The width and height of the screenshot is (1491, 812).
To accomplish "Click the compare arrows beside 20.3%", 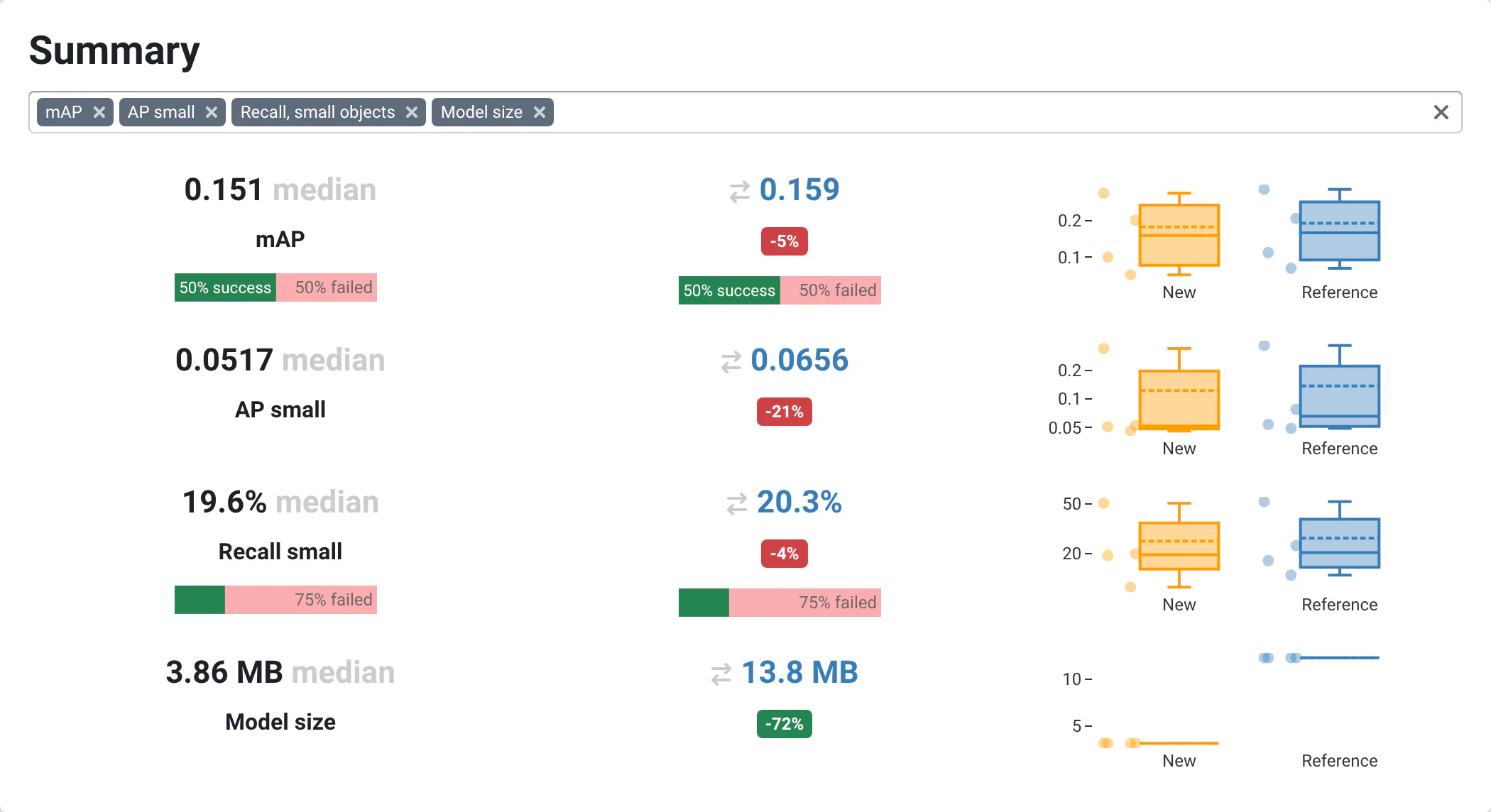I will [736, 503].
